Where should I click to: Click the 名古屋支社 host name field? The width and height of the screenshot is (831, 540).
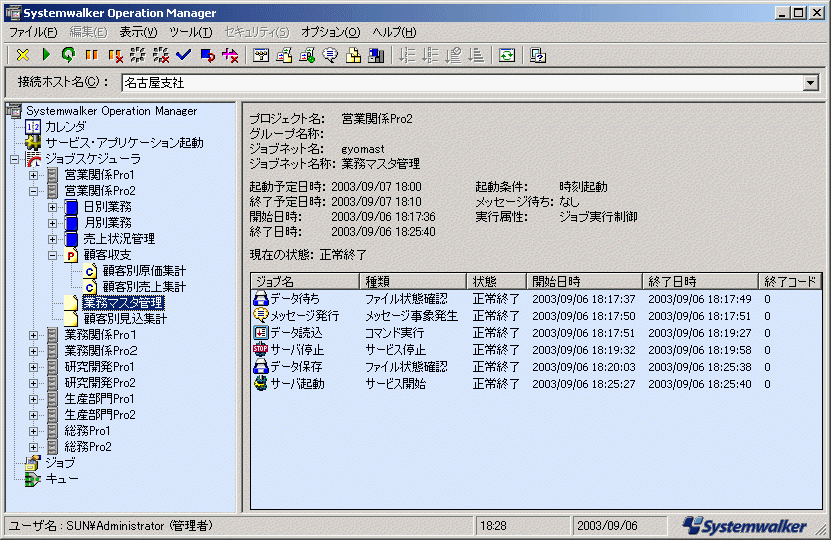(x=462, y=83)
